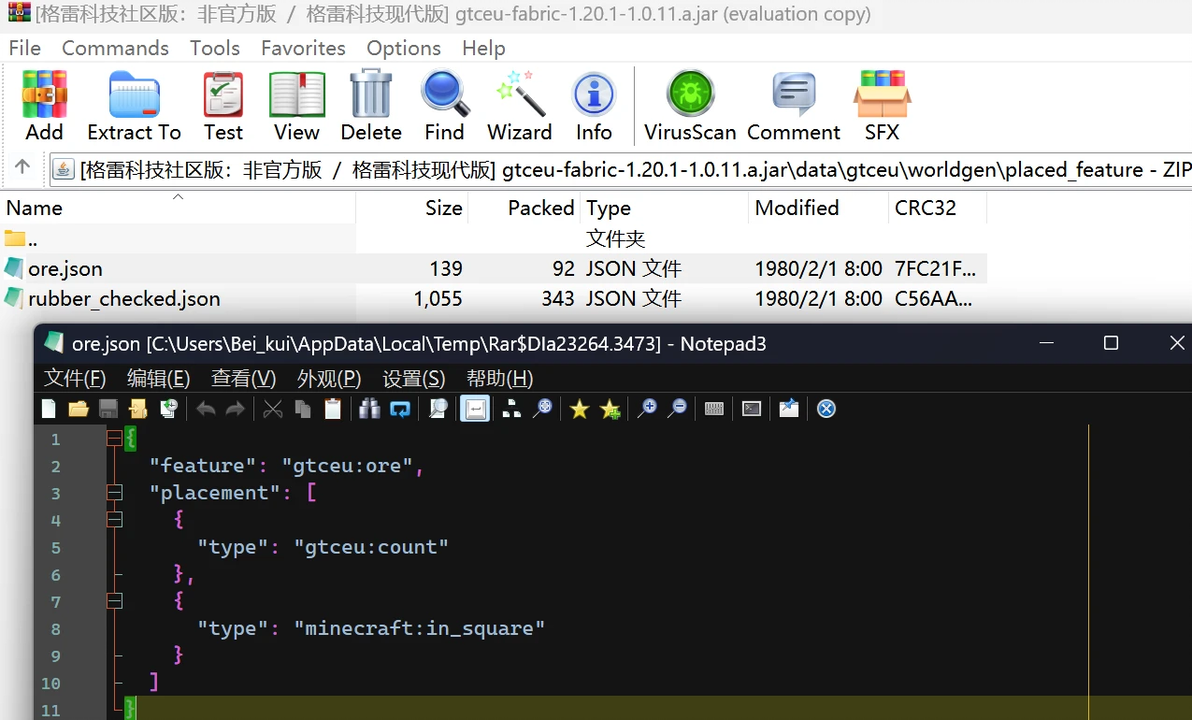Maximize the Notepad3 window

[x=1111, y=343]
